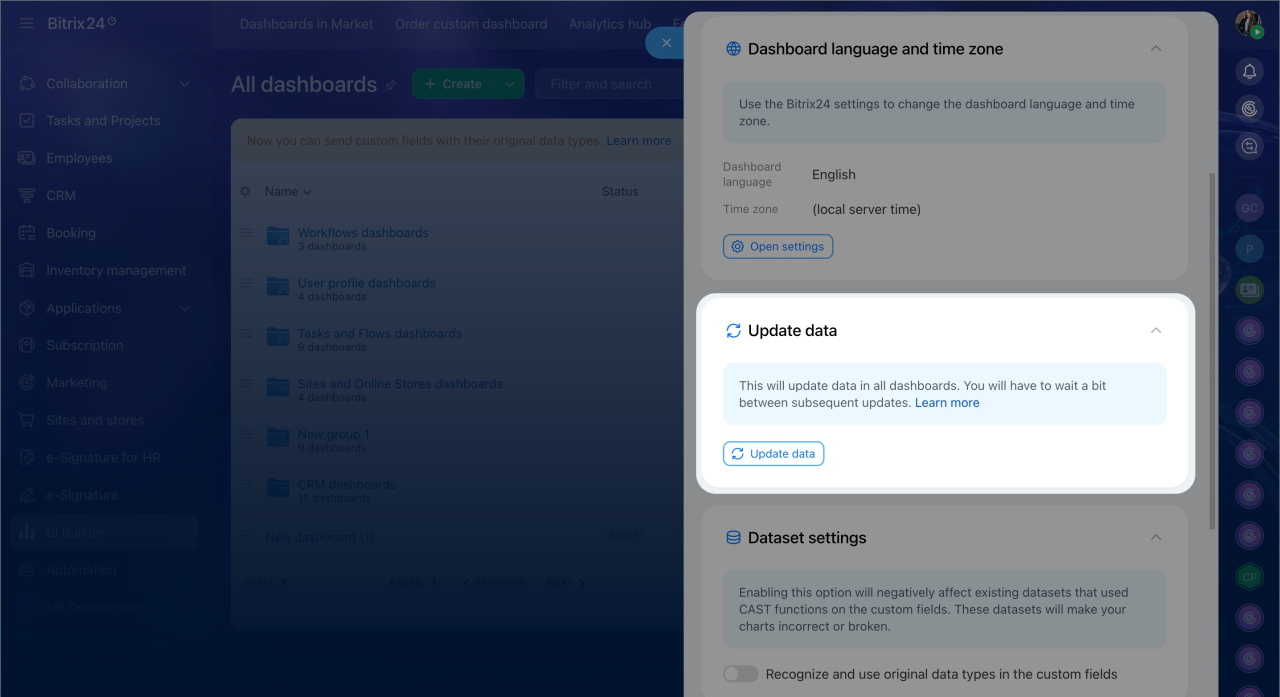1280x697 pixels.
Task: Open the Learn more link in Update data
Action: coord(947,403)
